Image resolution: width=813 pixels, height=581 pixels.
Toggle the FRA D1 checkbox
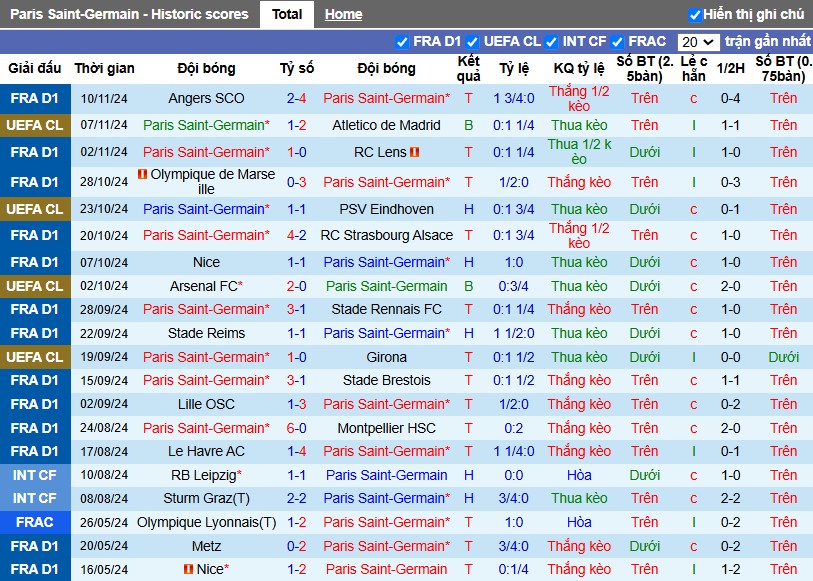[x=402, y=42]
